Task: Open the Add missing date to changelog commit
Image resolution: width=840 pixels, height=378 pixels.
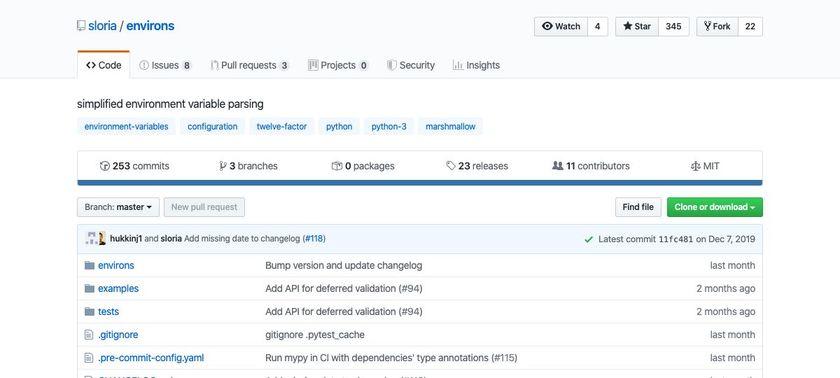Action: 242,239
